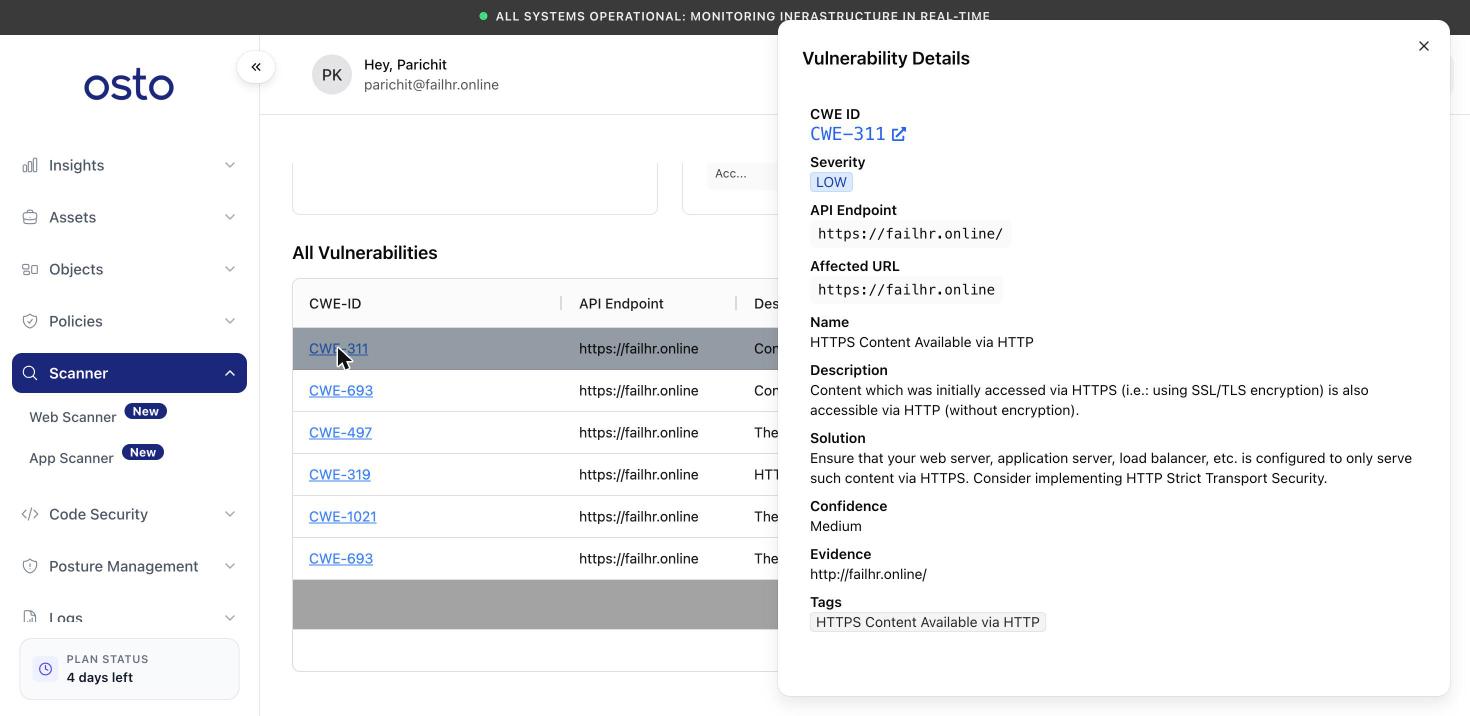Click https://failhr.online cell in CWE-1021 row
Viewport: 1470px width, 716px height.
tap(639, 517)
